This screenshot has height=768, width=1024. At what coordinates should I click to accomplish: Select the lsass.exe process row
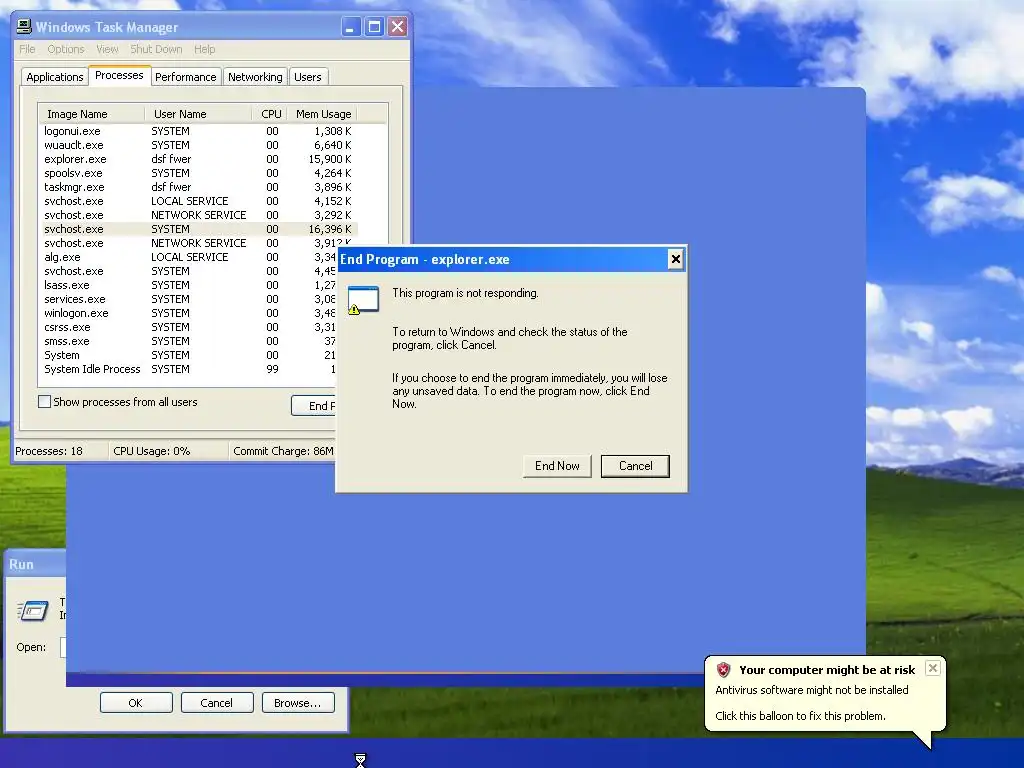189,285
